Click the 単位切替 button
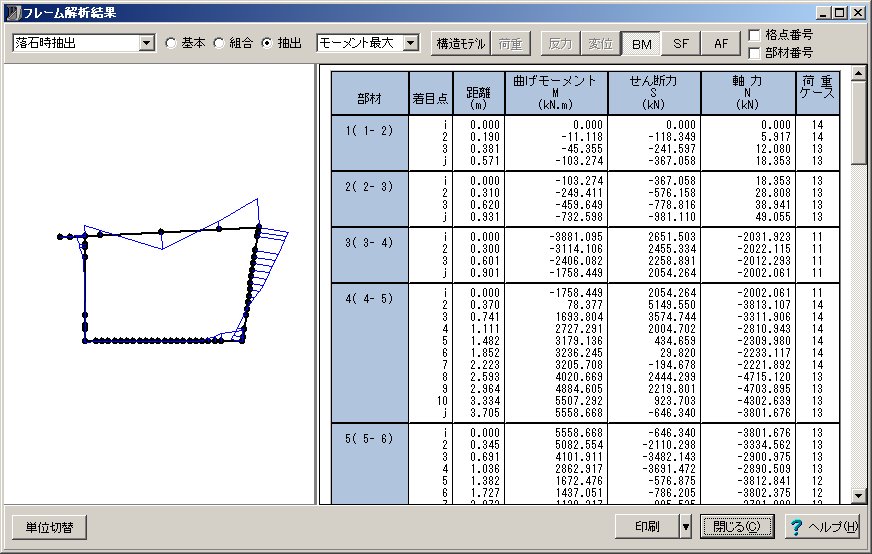 point(49,527)
